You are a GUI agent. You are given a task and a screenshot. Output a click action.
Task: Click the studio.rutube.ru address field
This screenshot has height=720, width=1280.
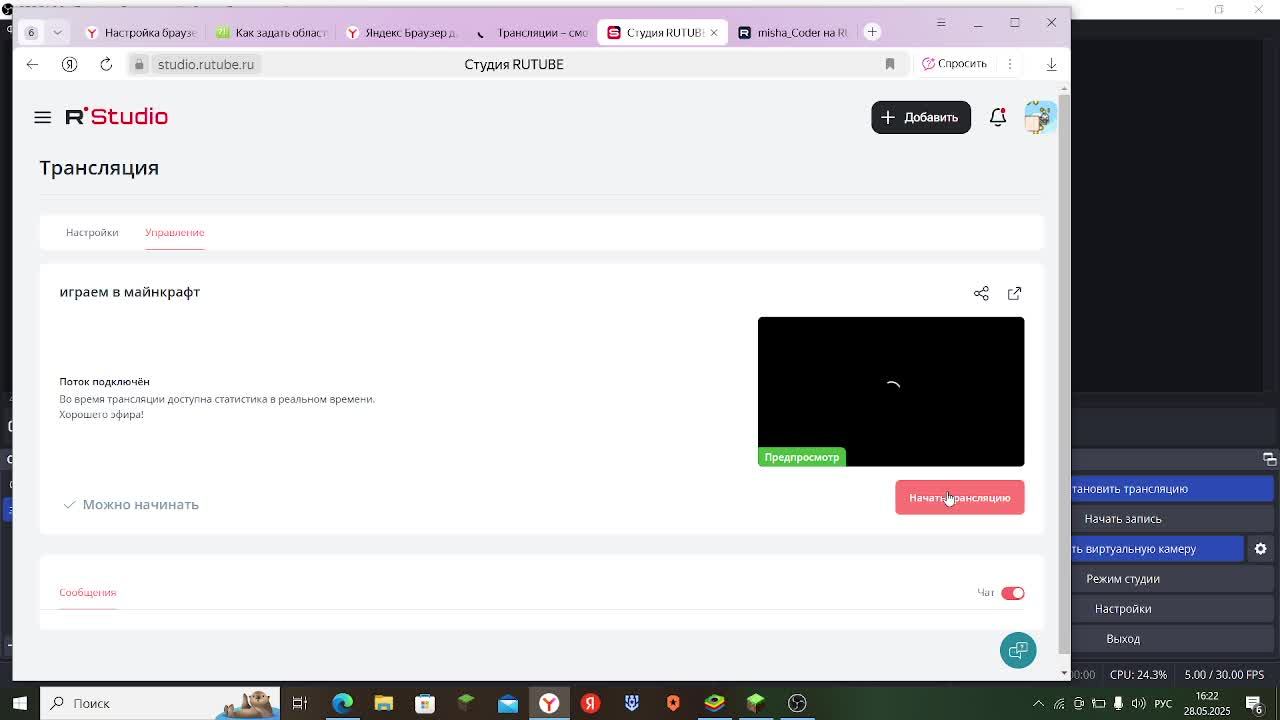point(205,64)
